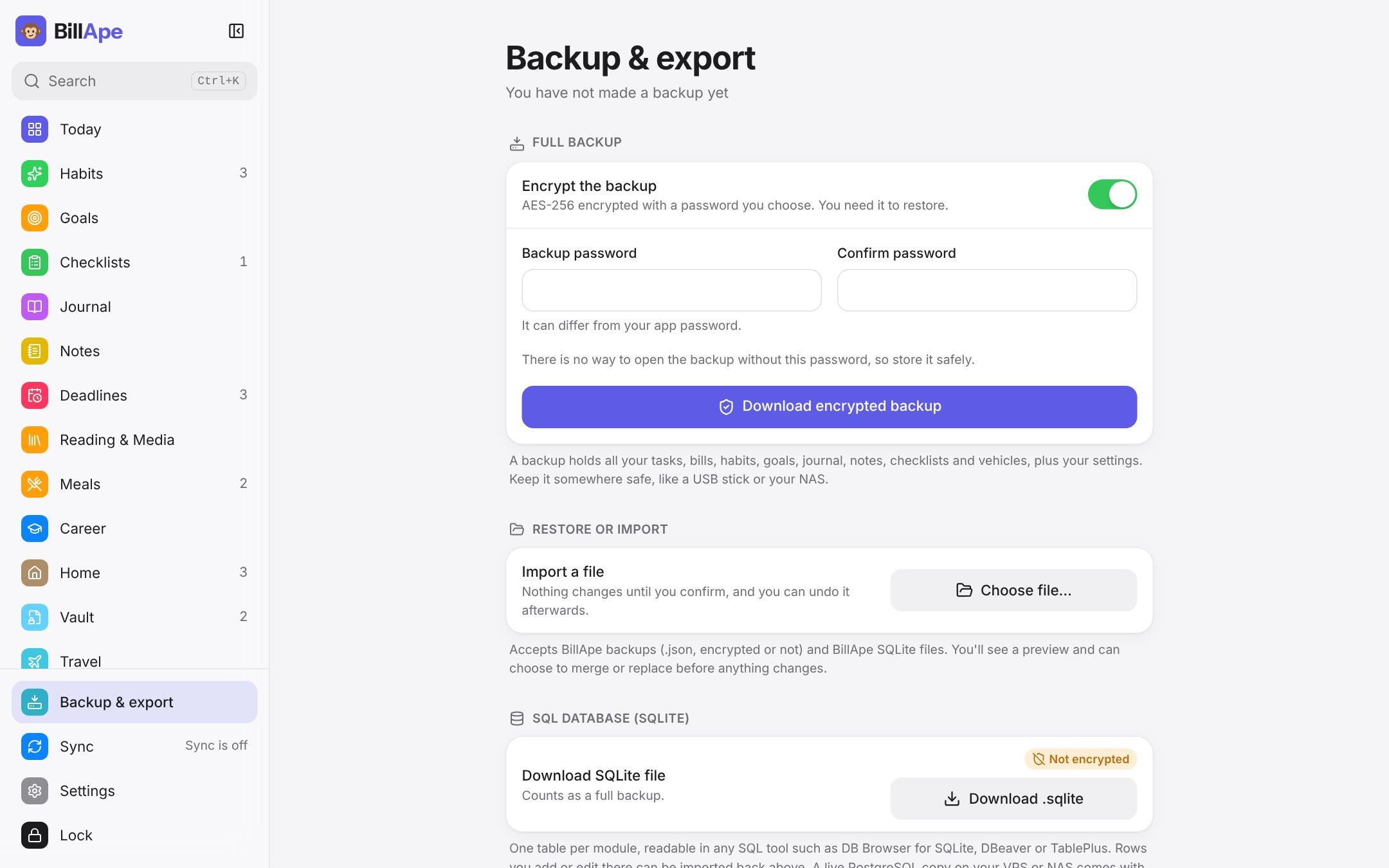Select the Backup & export sidebar label
This screenshot has width=1389, height=868.
tap(116, 702)
